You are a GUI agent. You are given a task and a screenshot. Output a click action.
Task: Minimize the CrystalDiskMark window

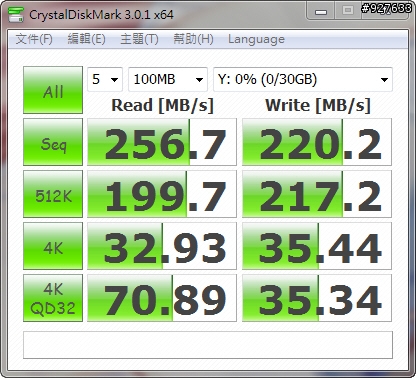pos(321,11)
